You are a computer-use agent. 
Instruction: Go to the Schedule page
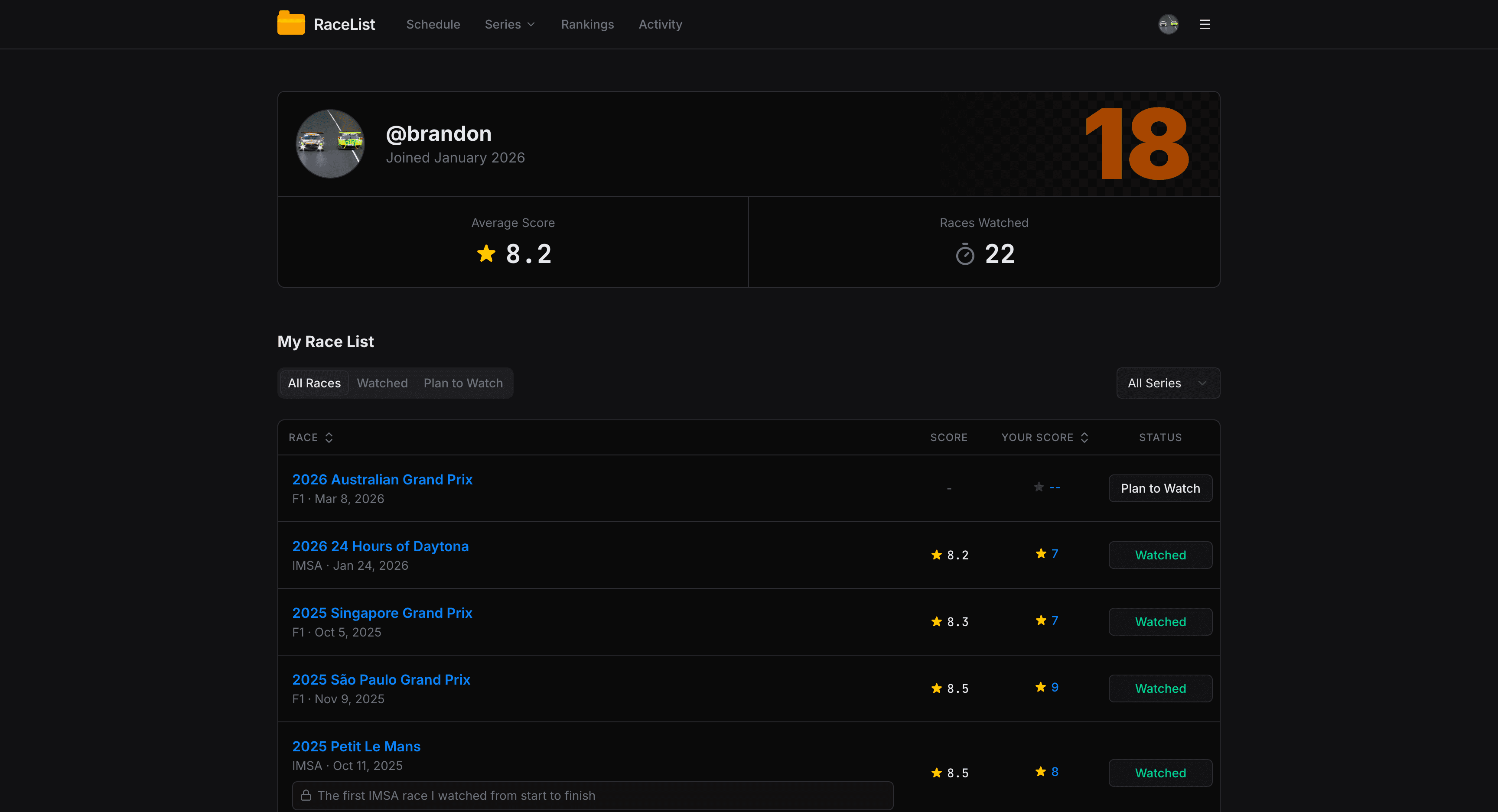(x=433, y=24)
